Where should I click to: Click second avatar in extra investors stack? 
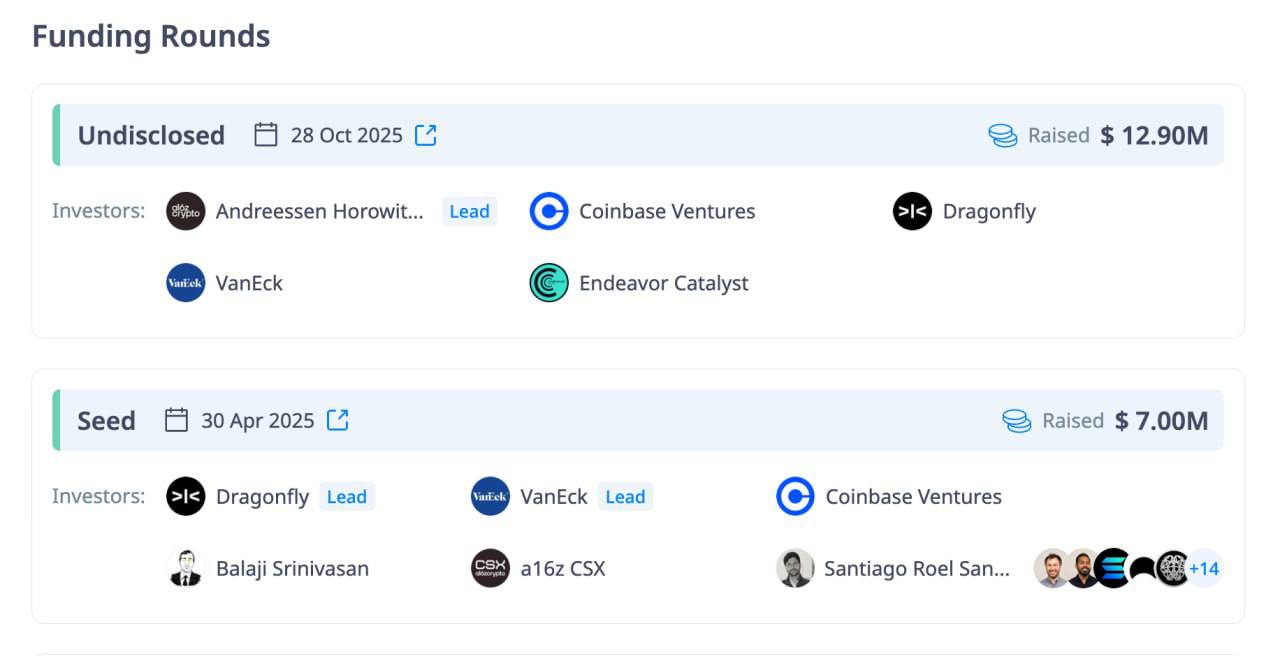click(x=1083, y=568)
